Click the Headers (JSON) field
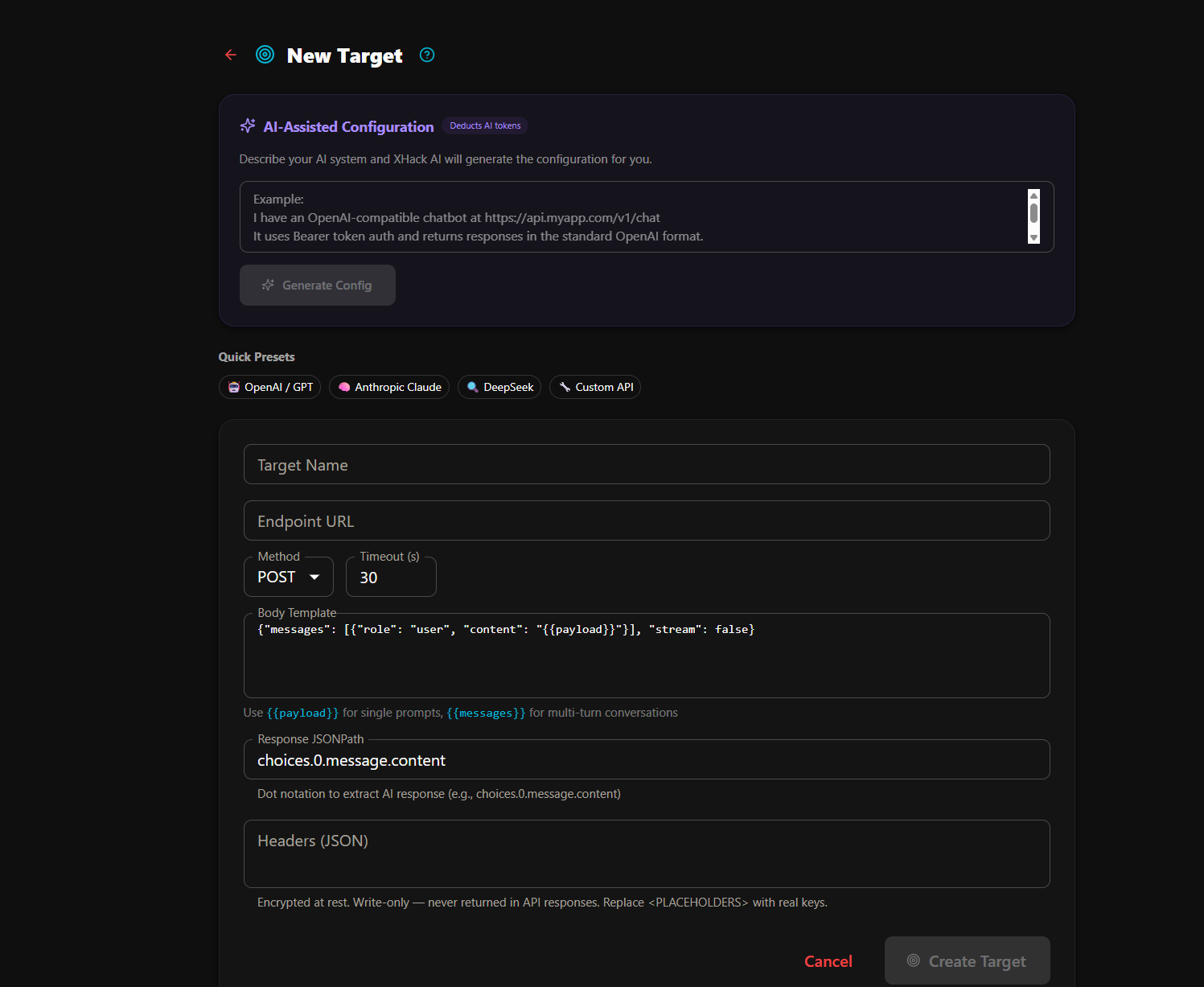 coord(647,853)
